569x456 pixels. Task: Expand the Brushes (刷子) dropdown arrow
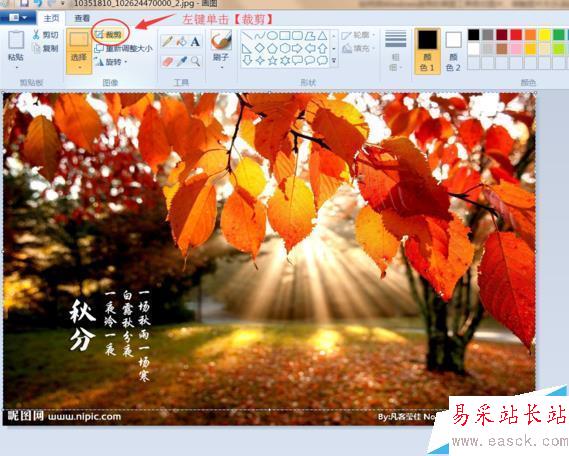coord(221,67)
